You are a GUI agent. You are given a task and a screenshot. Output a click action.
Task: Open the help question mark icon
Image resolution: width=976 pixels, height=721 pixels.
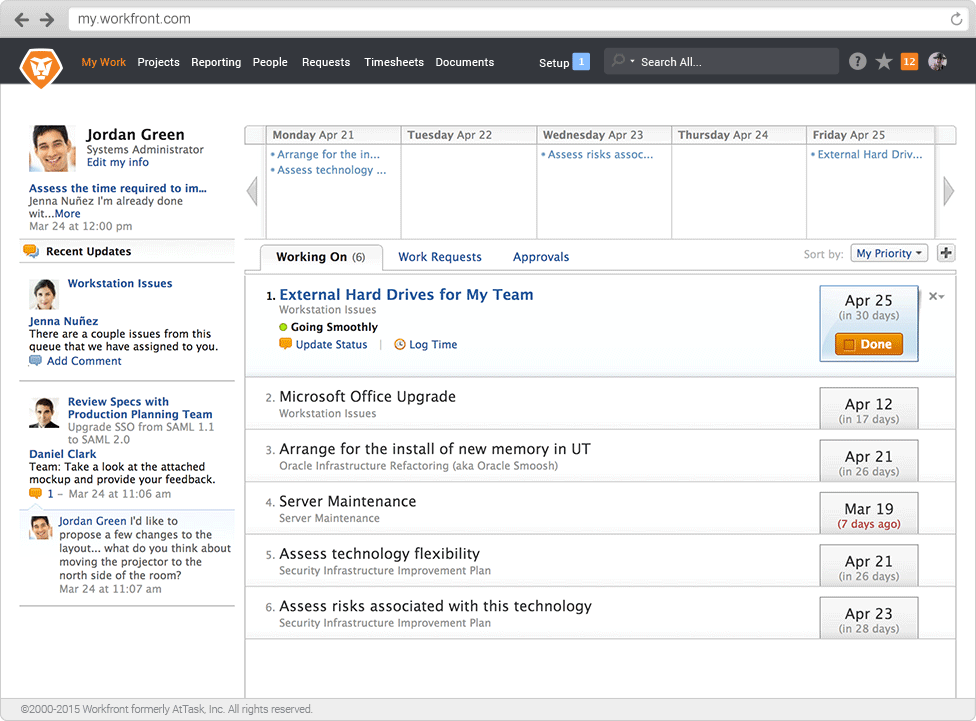click(857, 62)
